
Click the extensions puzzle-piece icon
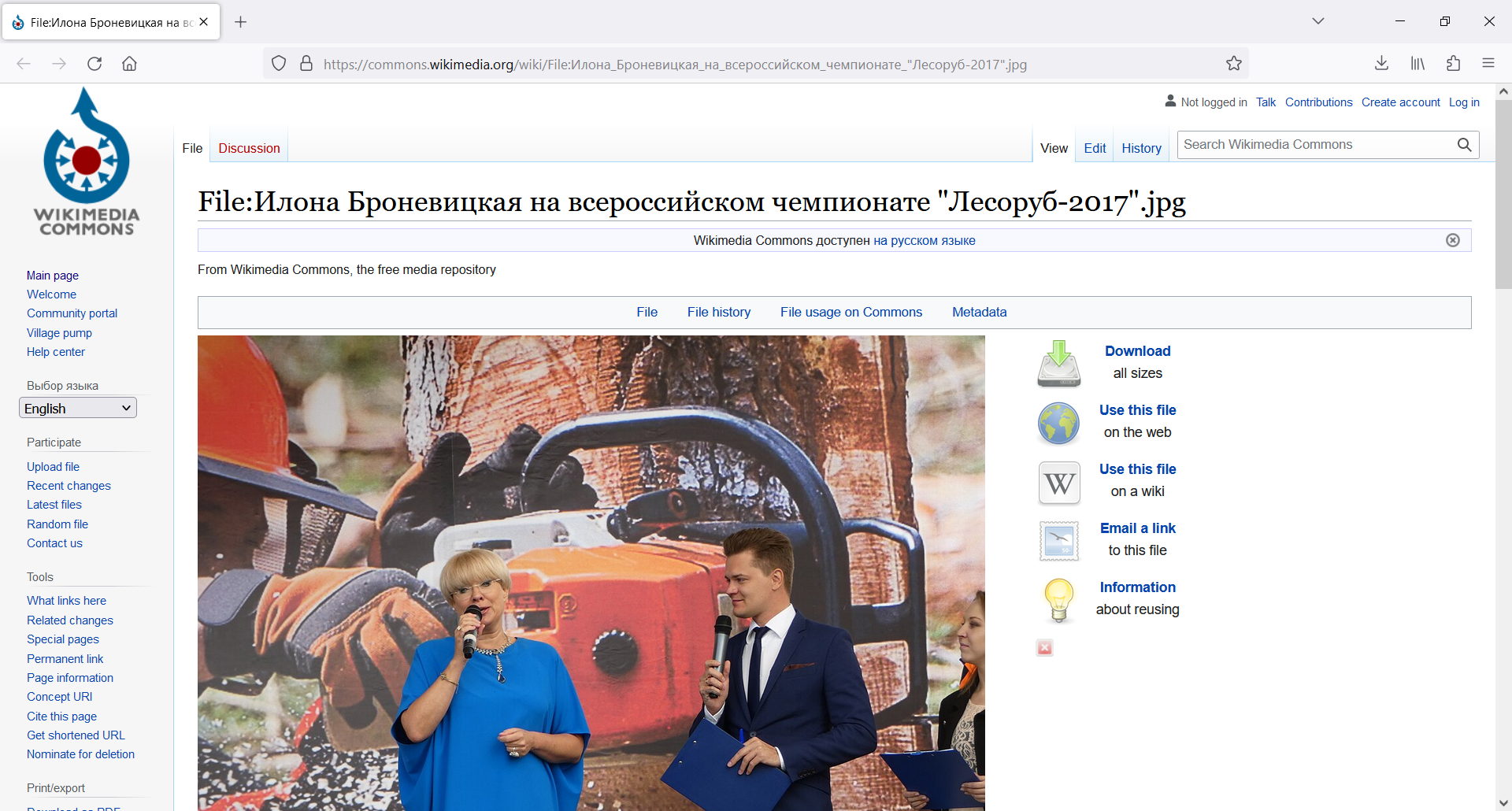(1453, 63)
